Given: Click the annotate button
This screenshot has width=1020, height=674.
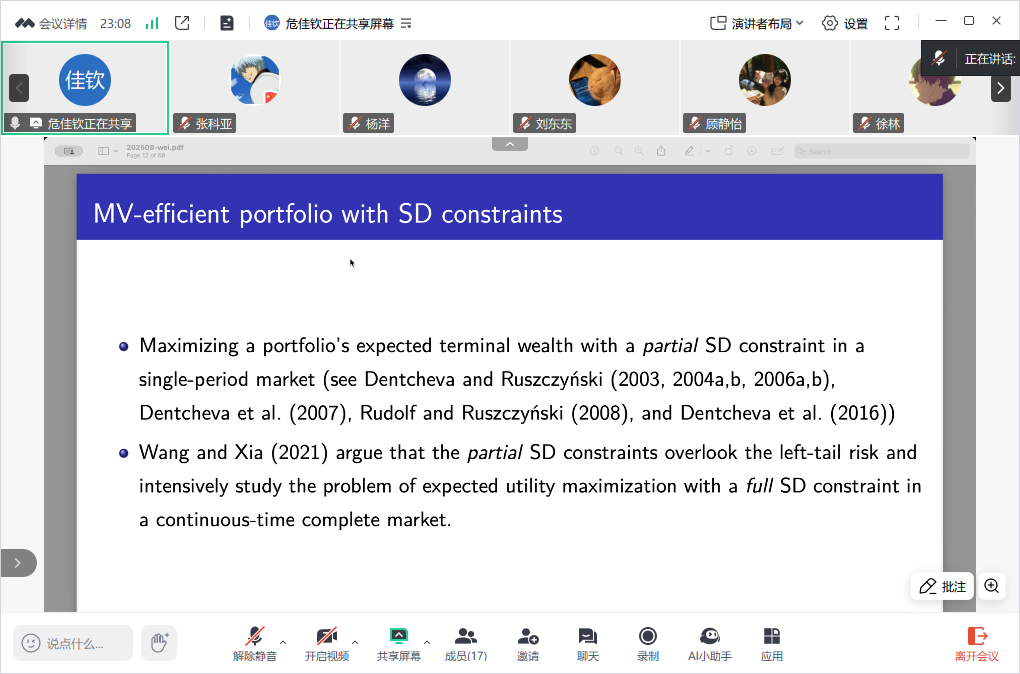Looking at the screenshot, I should click(x=943, y=586).
